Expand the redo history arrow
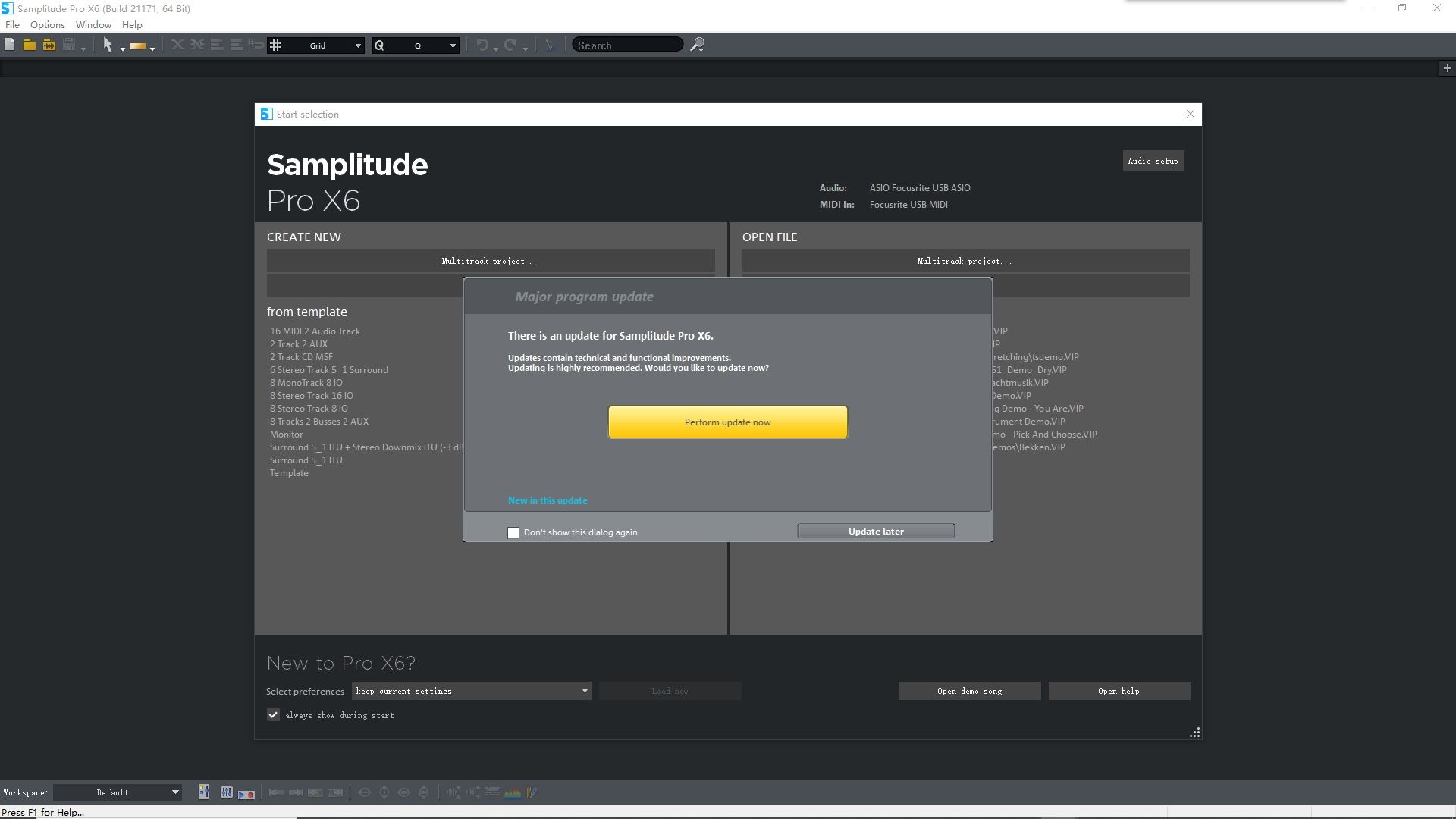Screen dimensions: 1456x819 click(x=525, y=49)
